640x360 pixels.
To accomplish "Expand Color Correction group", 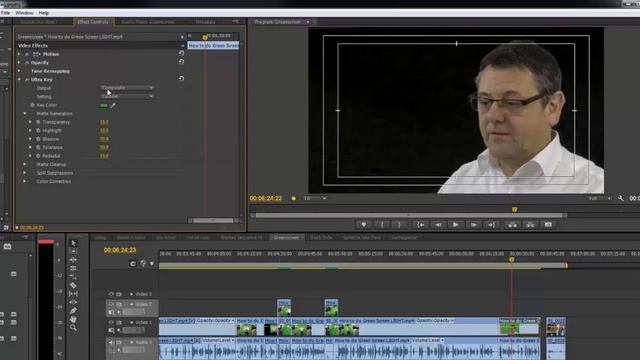I will coord(25,181).
